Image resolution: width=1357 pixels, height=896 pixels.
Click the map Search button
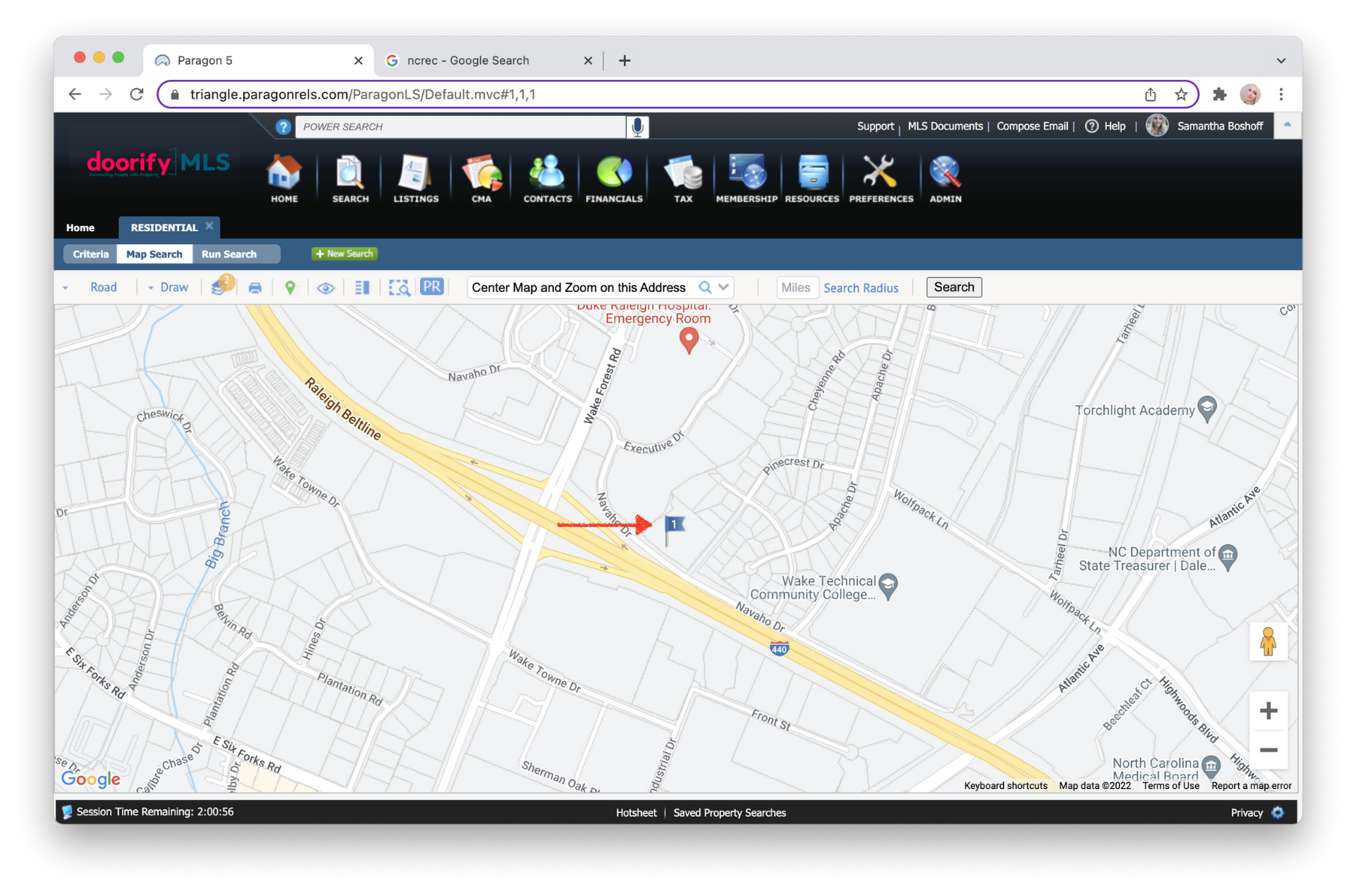[954, 287]
